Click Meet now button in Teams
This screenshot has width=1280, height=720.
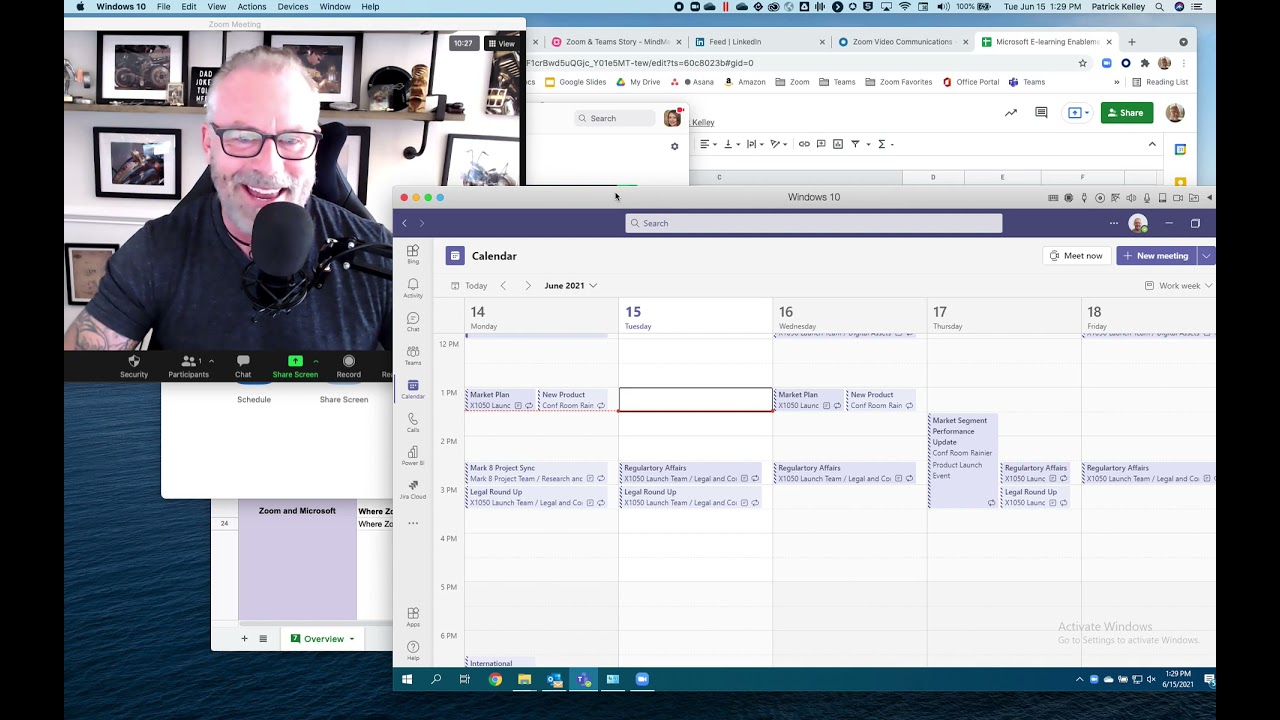coord(1076,256)
